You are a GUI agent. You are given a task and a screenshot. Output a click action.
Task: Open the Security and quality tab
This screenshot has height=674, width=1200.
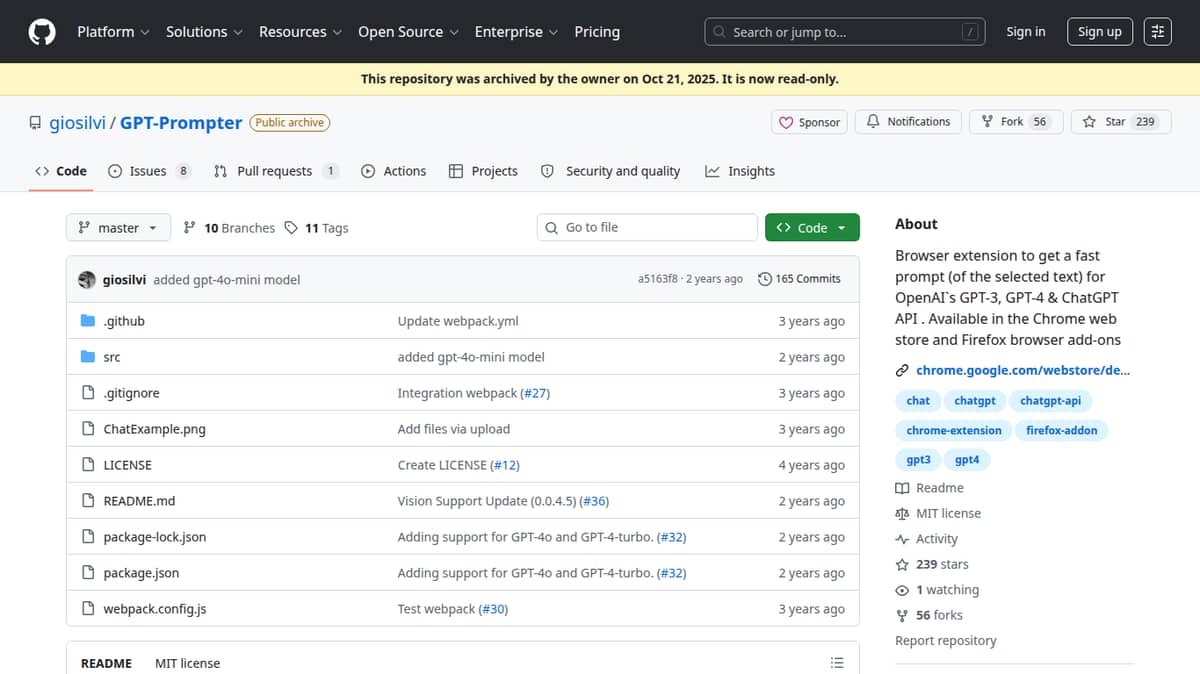(x=610, y=171)
